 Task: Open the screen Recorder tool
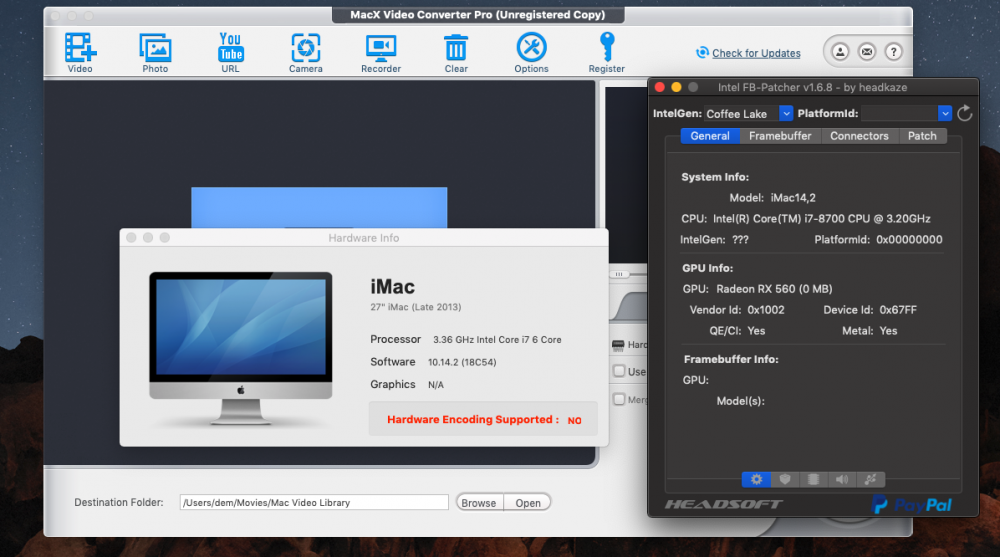(x=381, y=52)
